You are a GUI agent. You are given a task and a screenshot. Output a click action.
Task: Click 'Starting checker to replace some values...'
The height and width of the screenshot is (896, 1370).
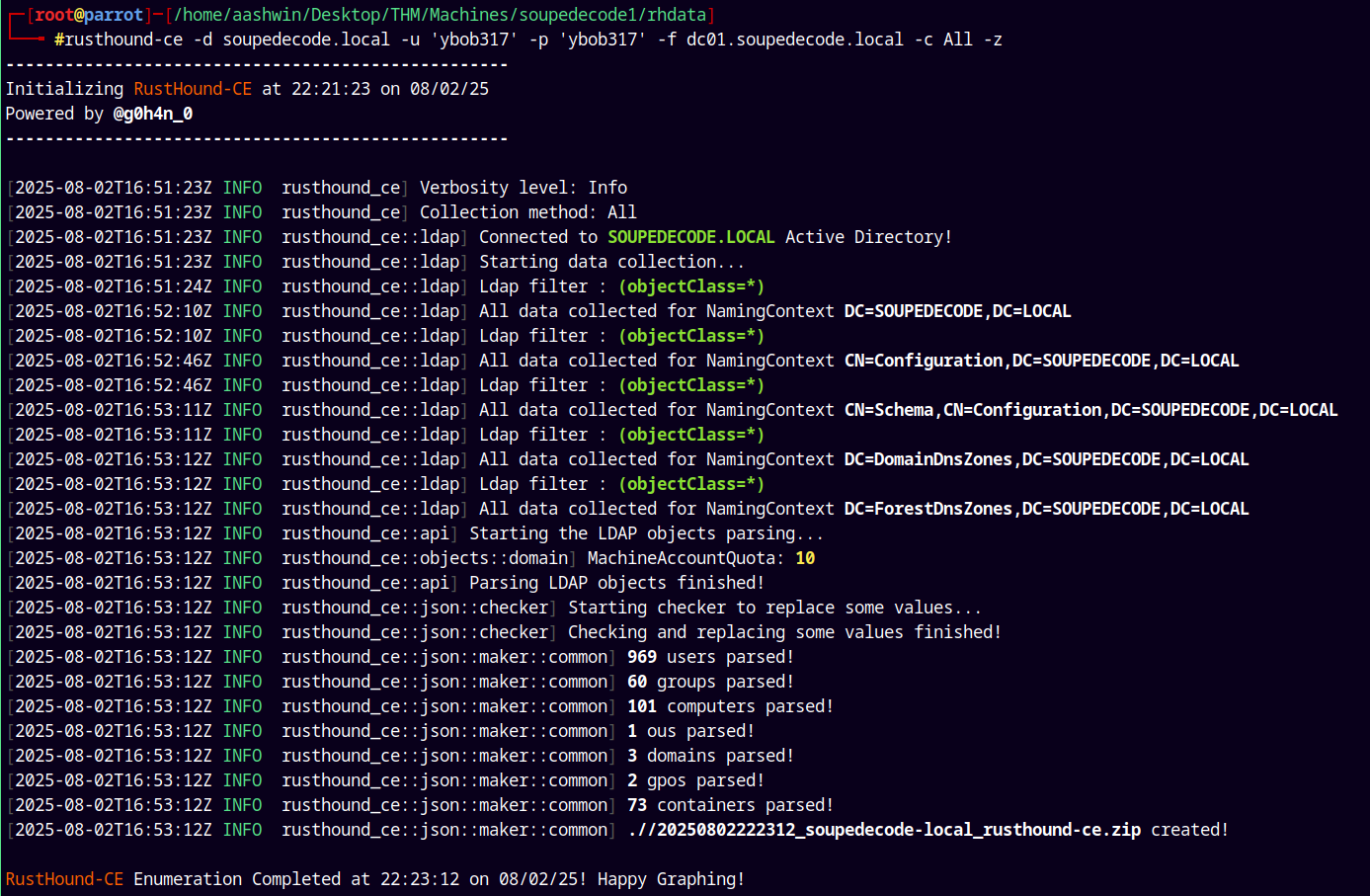pyautogui.click(x=775, y=608)
